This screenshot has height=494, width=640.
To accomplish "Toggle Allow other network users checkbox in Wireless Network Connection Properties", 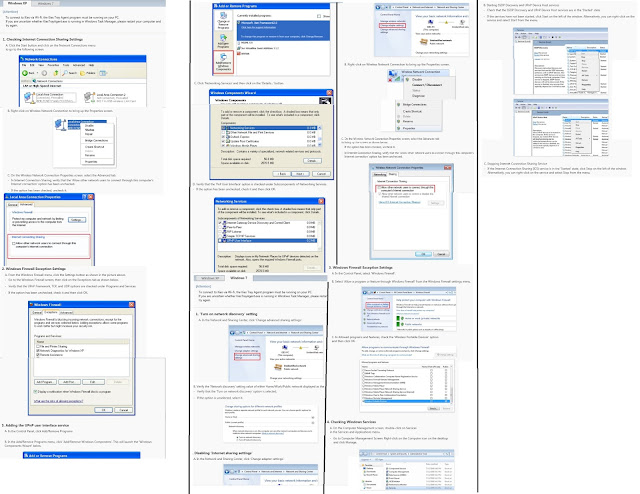I will 379,187.
